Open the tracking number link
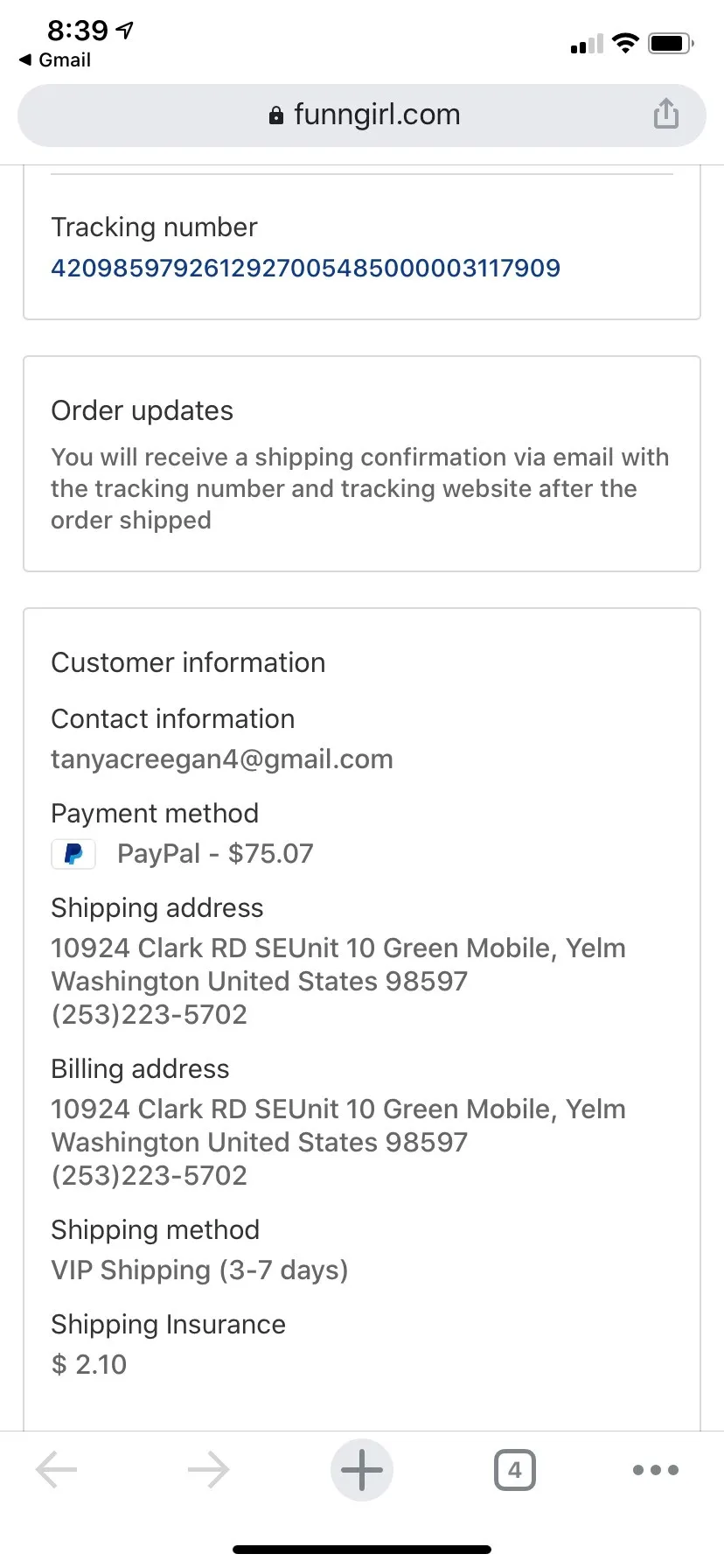Image resolution: width=724 pixels, height=1568 pixels. [x=305, y=268]
